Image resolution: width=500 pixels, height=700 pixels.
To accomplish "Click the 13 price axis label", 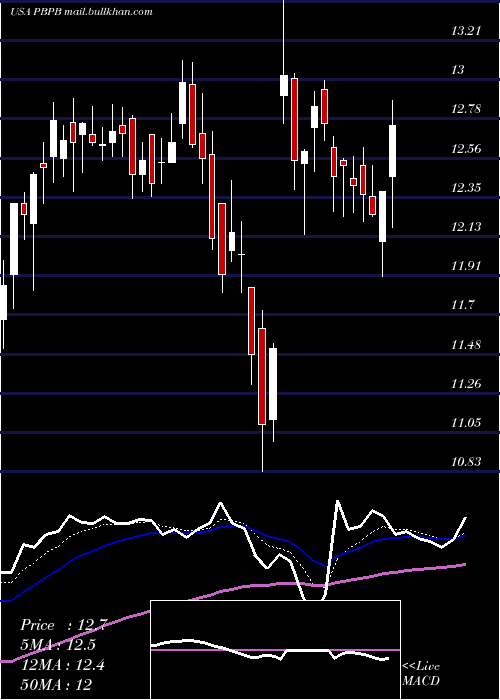I will (458, 70).
